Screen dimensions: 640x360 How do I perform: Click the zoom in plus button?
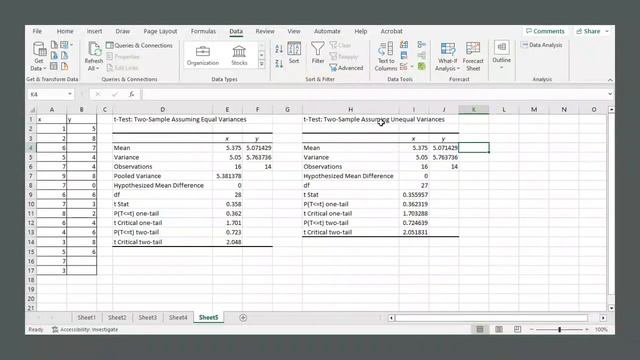[x=587, y=329]
